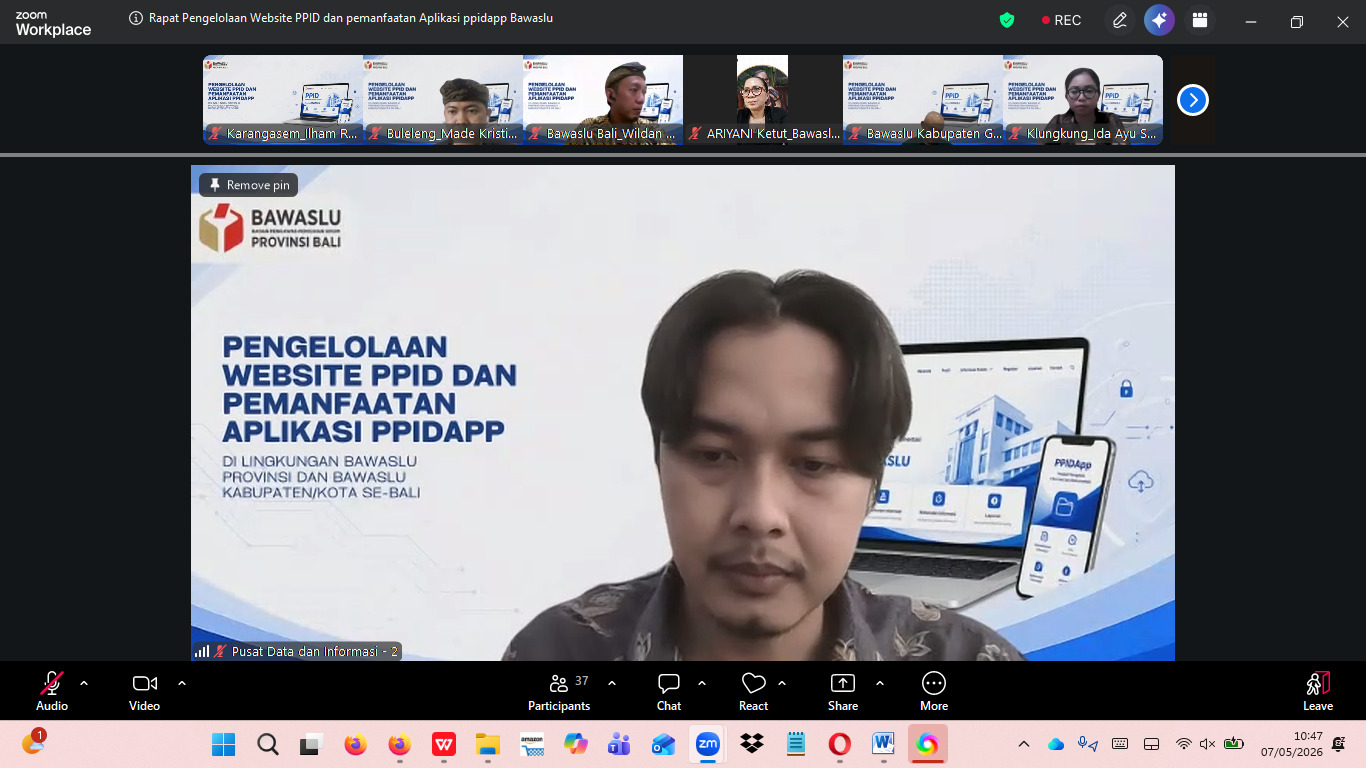Click the microphone-in-use tray icon
The height and width of the screenshot is (768, 1366).
click(x=1088, y=744)
